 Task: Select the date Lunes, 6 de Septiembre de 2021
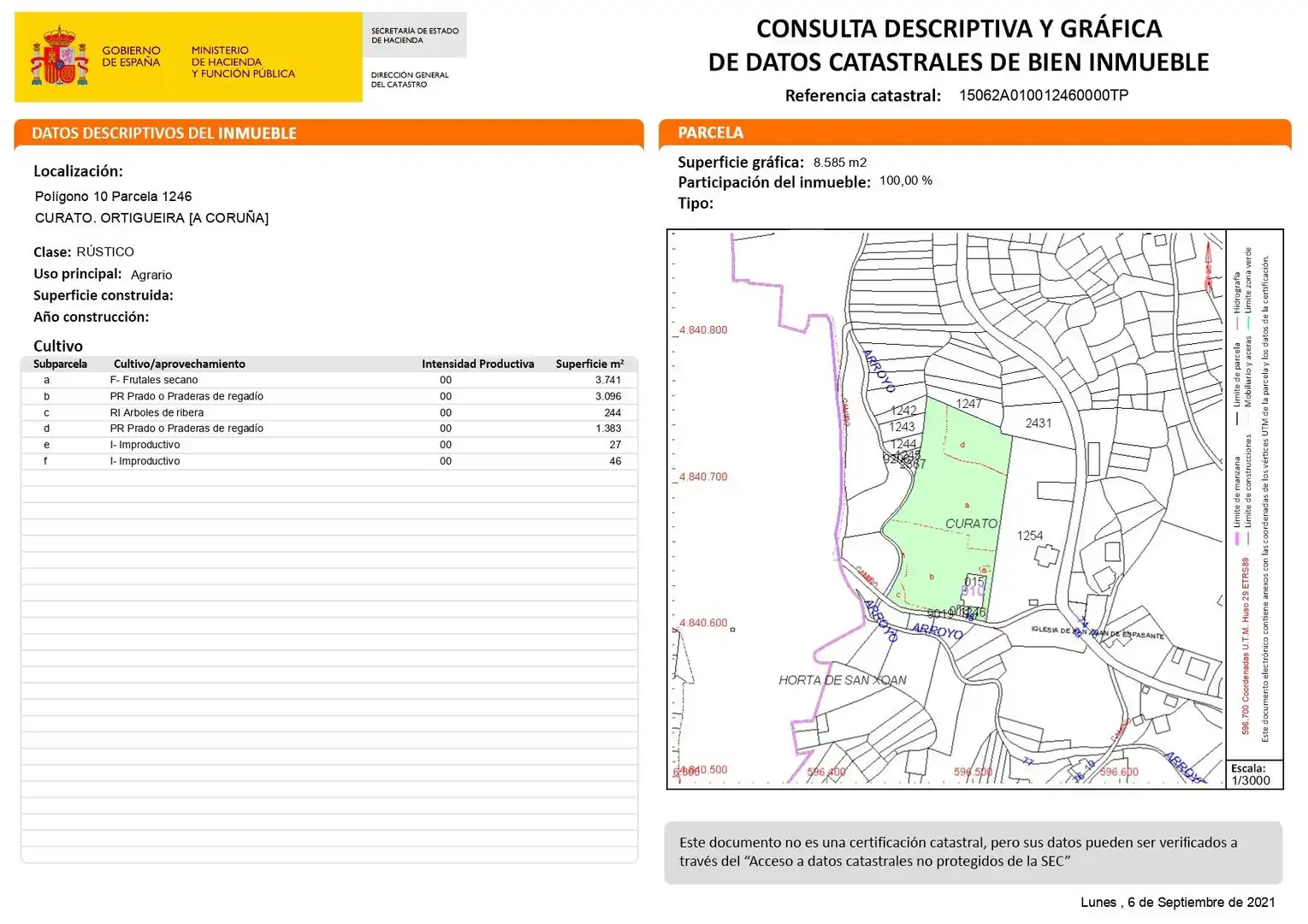click(1178, 903)
